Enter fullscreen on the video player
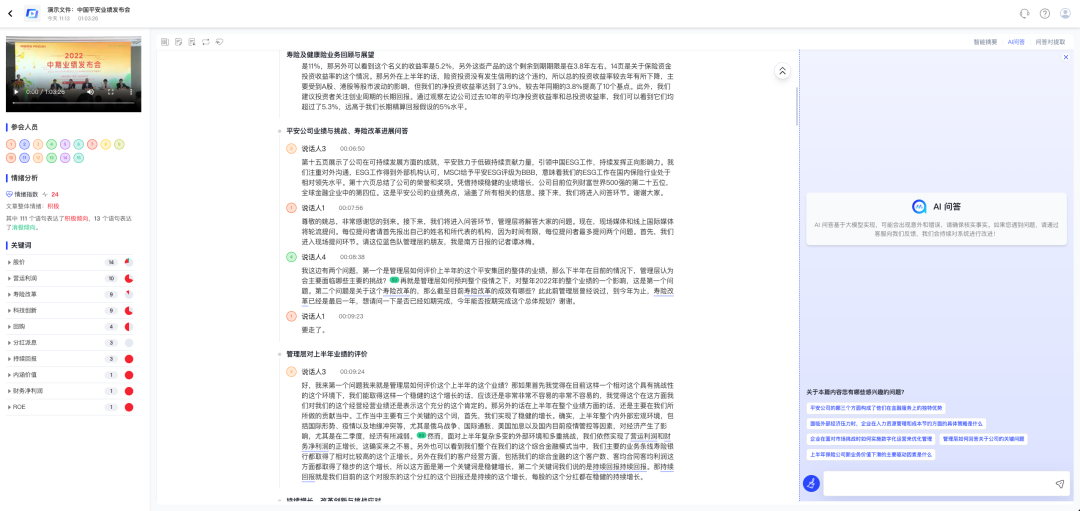This screenshot has width=1080, height=511. [110, 92]
